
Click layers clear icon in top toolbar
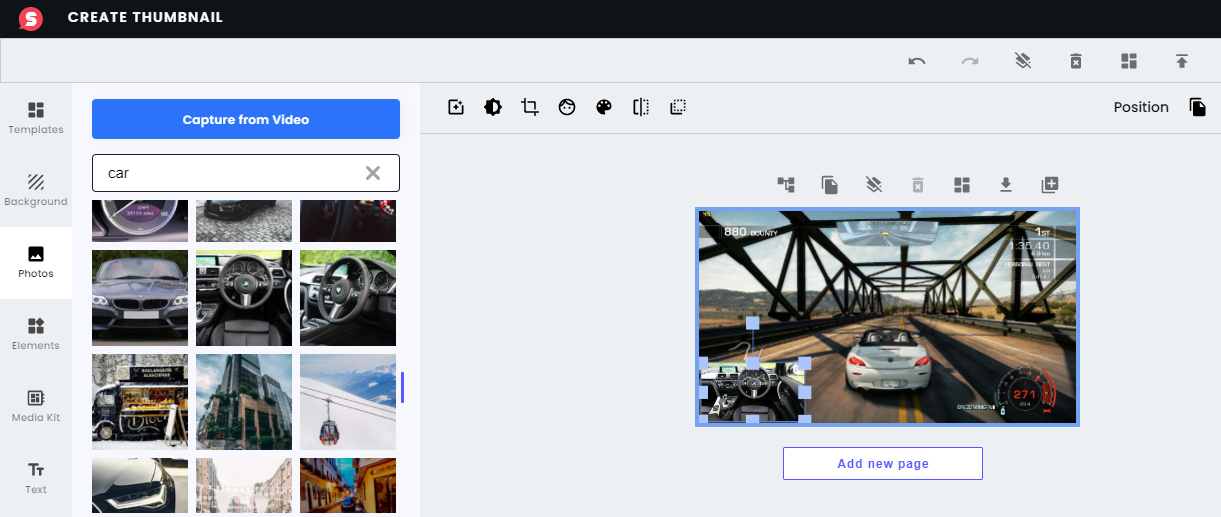point(1022,61)
